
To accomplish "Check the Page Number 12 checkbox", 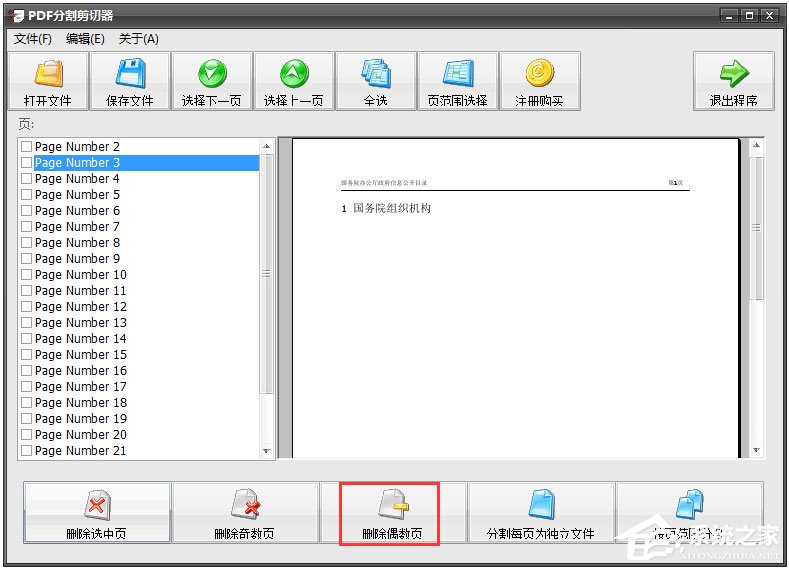I will pyautogui.click(x=26, y=306).
